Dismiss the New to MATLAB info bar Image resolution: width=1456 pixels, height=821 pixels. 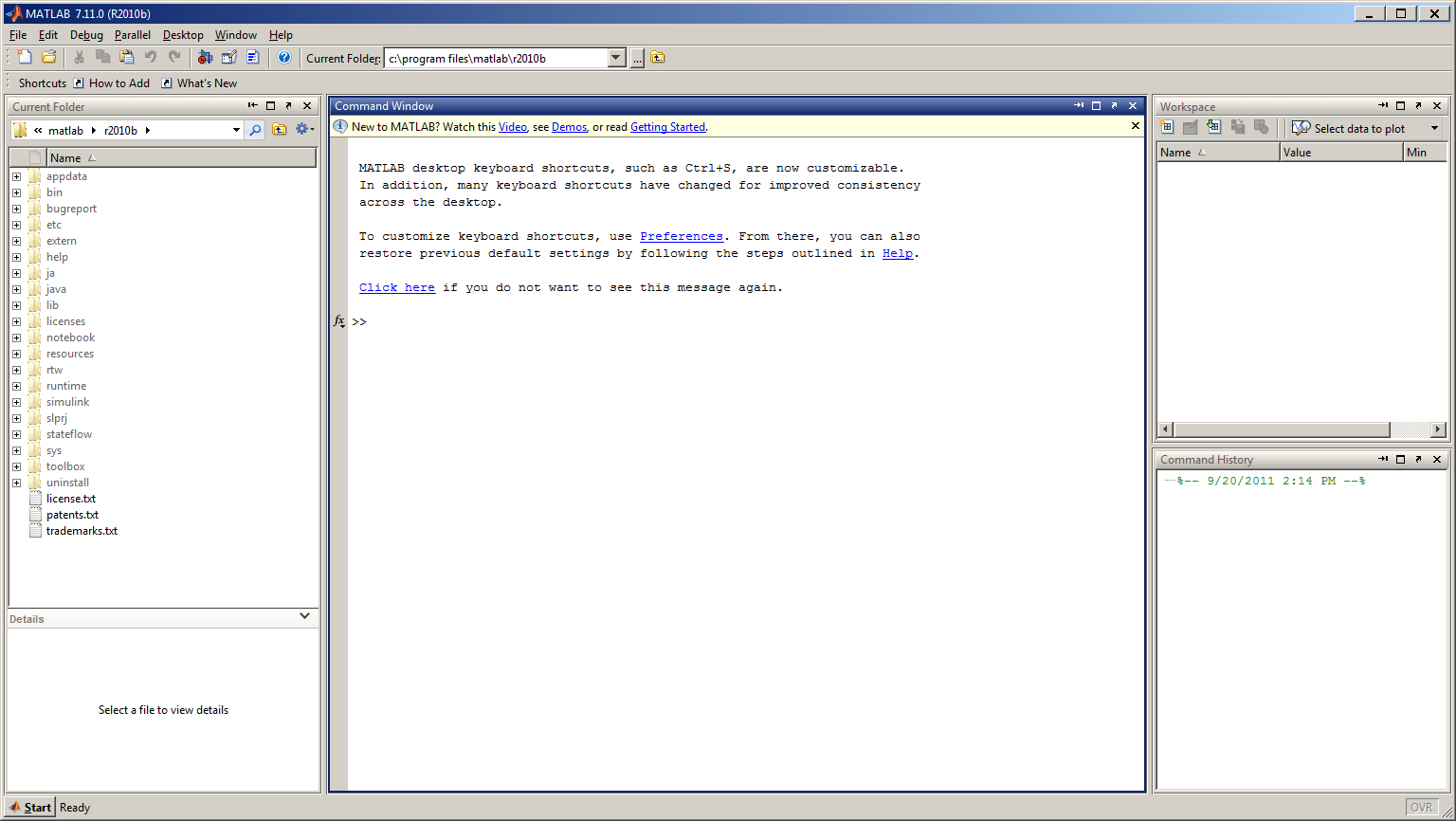pyautogui.click(x=1136, y=126)
